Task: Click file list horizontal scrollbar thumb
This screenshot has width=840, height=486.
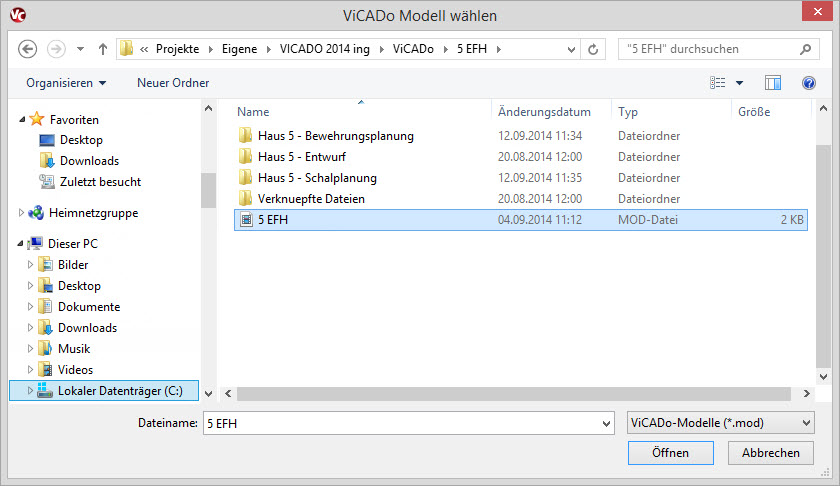Action: point(513,394)
